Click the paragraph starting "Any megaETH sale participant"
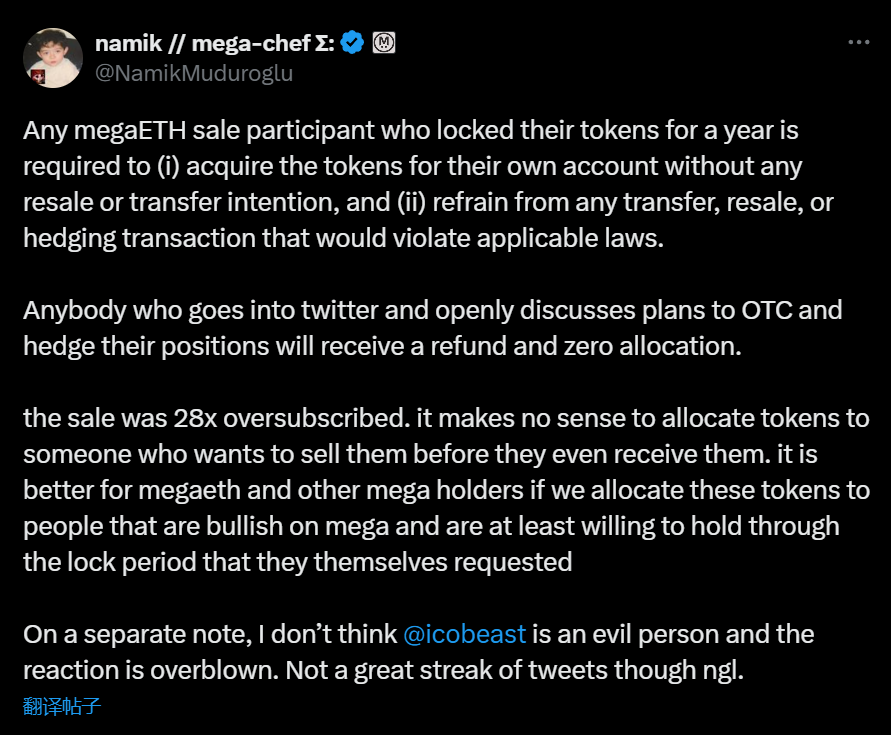The height and width of the screenshot is (735, 891). 412,184
